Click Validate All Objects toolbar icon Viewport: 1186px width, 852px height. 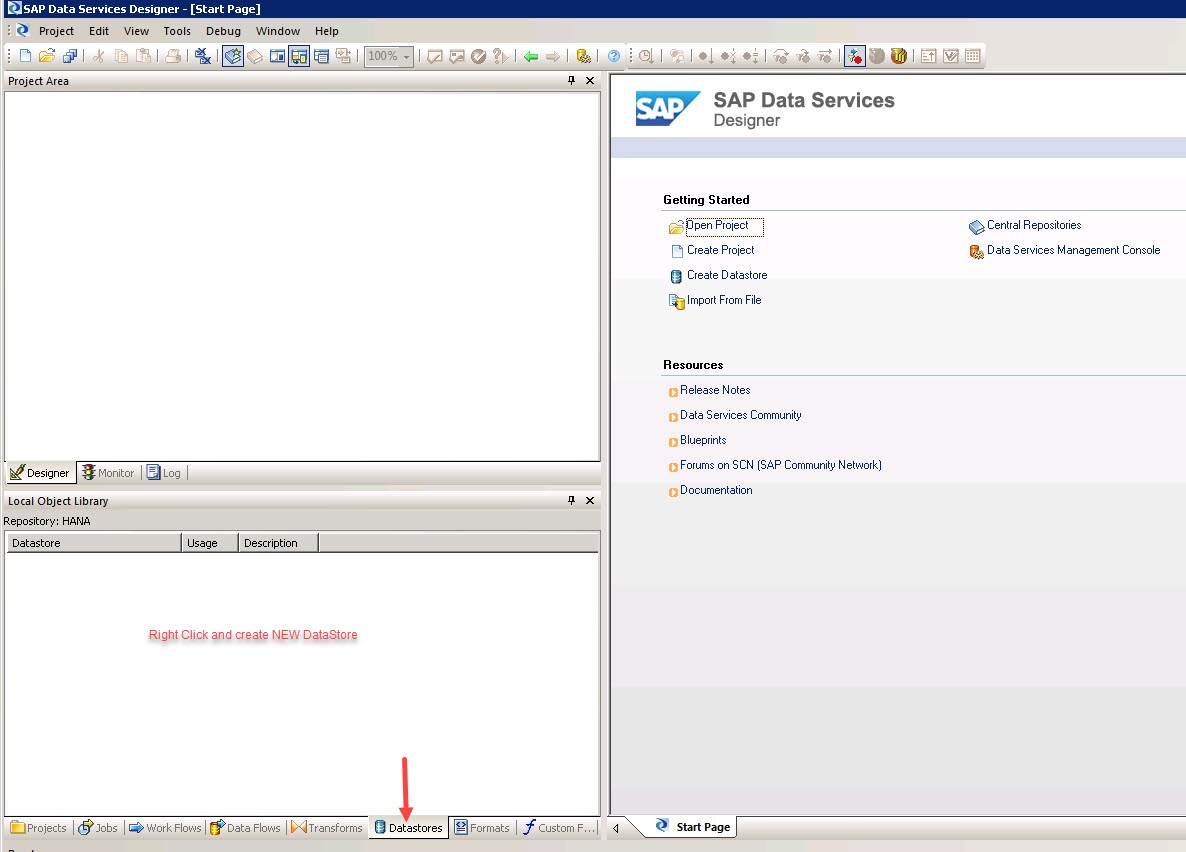click(456, 56)
